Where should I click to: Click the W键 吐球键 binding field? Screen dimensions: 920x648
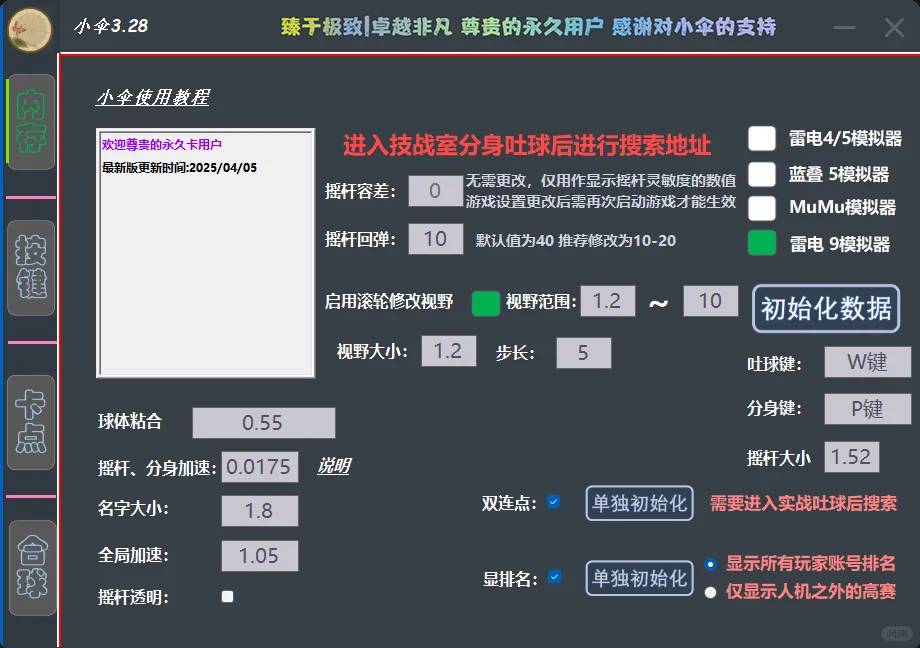866,362
